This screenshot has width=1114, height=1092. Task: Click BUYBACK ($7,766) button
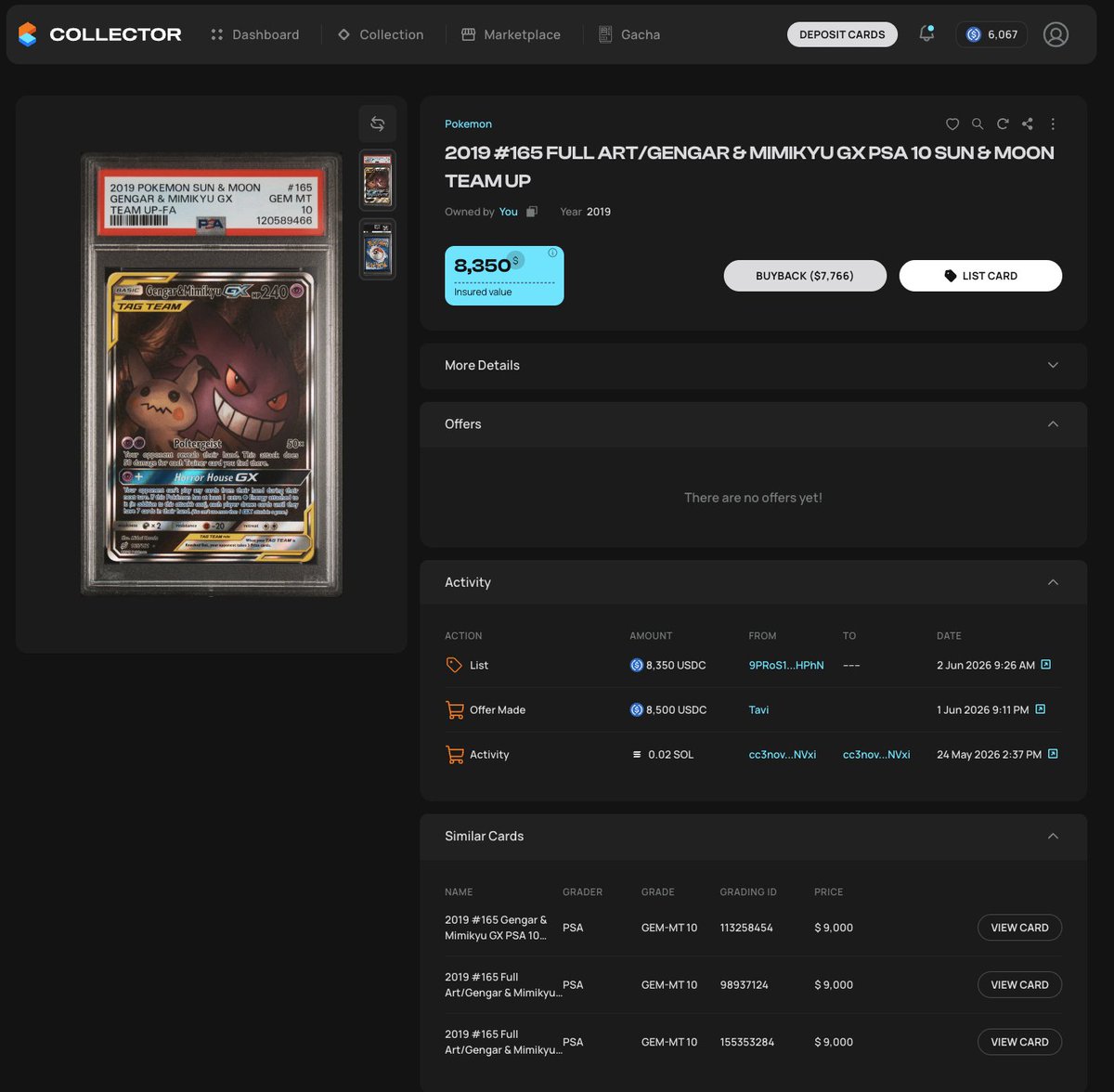point(805,276)
